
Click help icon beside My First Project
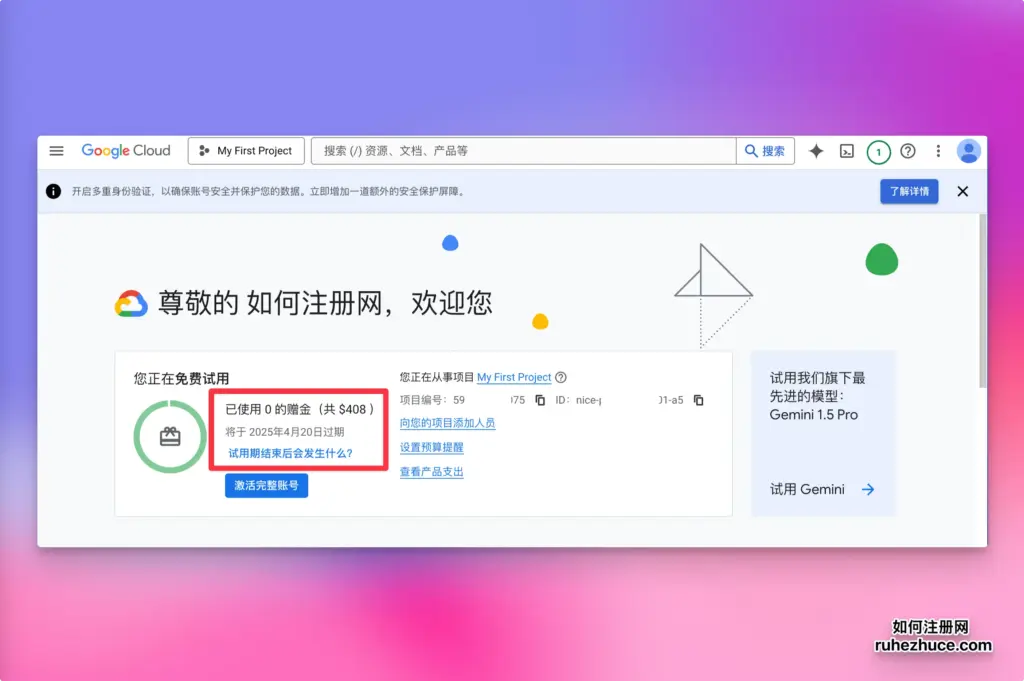tap(561, 377)
